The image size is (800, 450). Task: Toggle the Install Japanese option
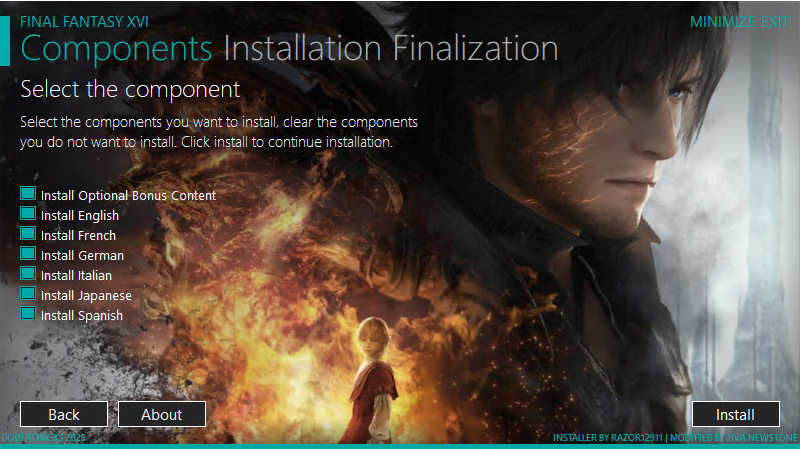click(x=28, y=293)
